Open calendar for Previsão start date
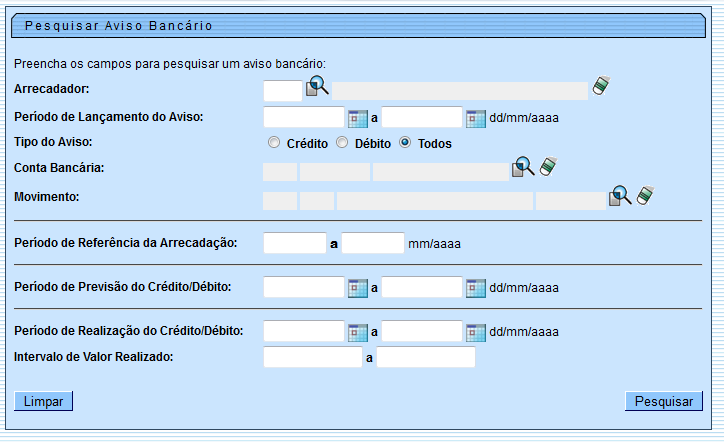Screen dimensions: 724x443 pos(357,288)
